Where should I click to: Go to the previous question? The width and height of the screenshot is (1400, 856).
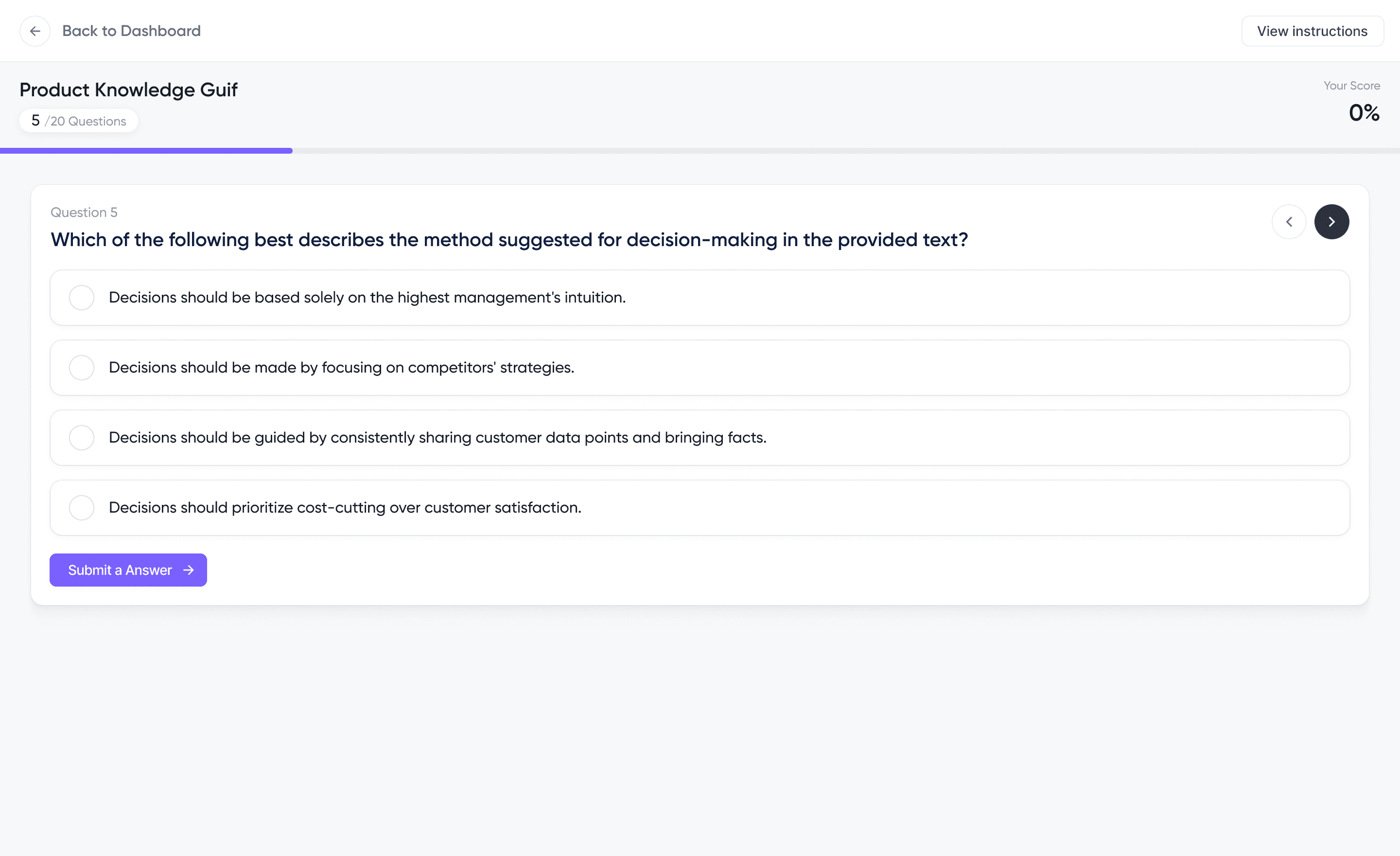click(x=1289, y=222)
